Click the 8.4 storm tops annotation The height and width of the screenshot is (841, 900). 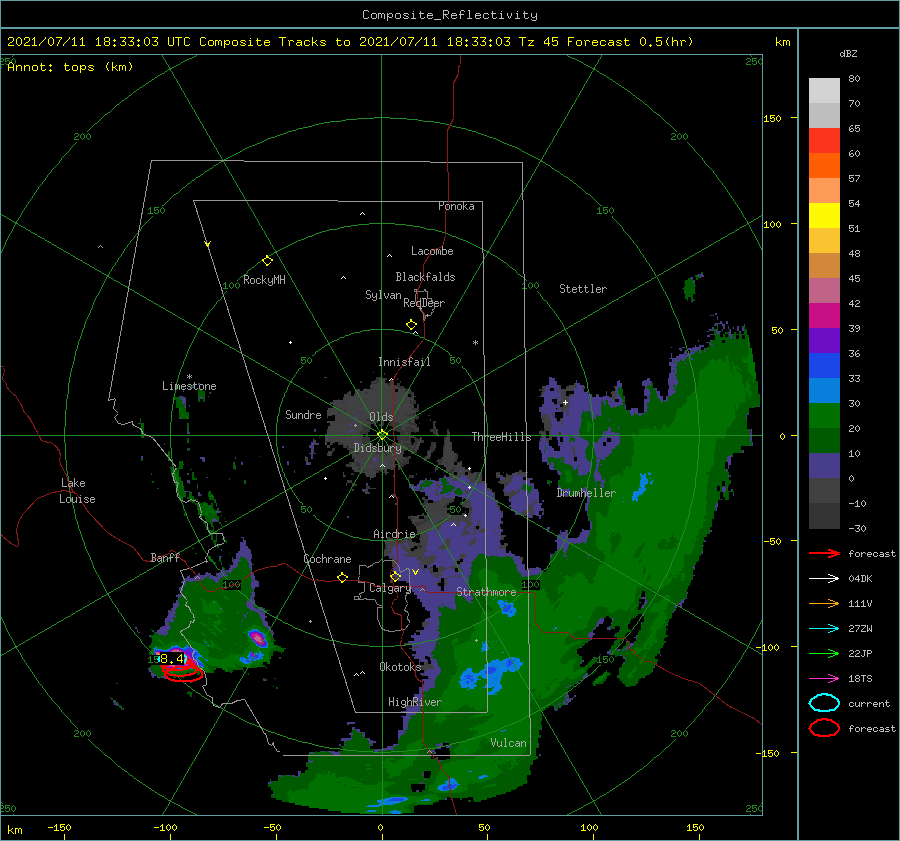pyautogui.click(x=171, y=658)
